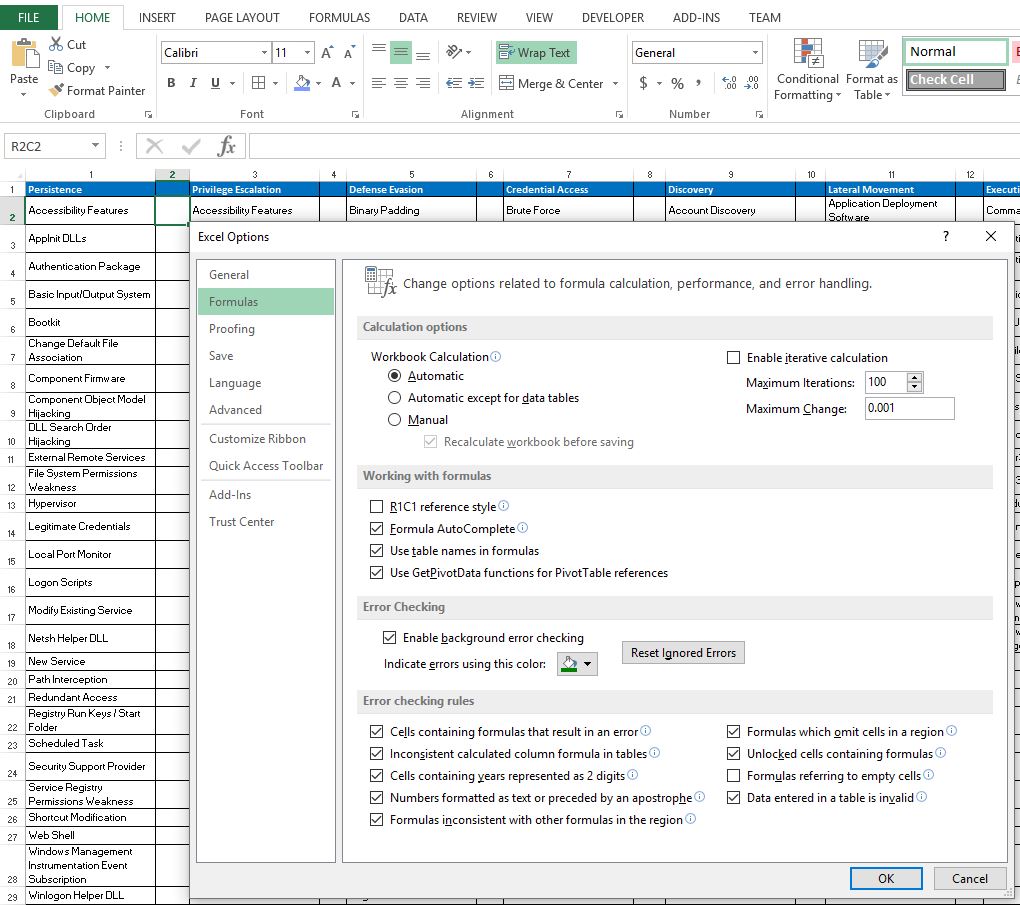Expand Merge & Center dropdown arrow
The width and height of the screenshot is (1020, 905).
(x=615, y=83)
